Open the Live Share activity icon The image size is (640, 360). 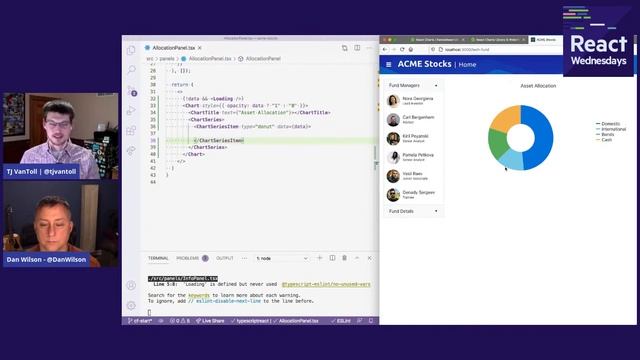tap(131, 151)
